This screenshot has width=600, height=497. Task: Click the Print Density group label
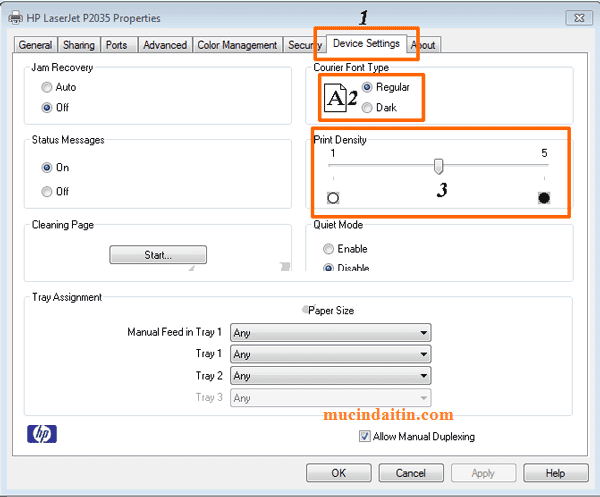click(x=340, y=140)
